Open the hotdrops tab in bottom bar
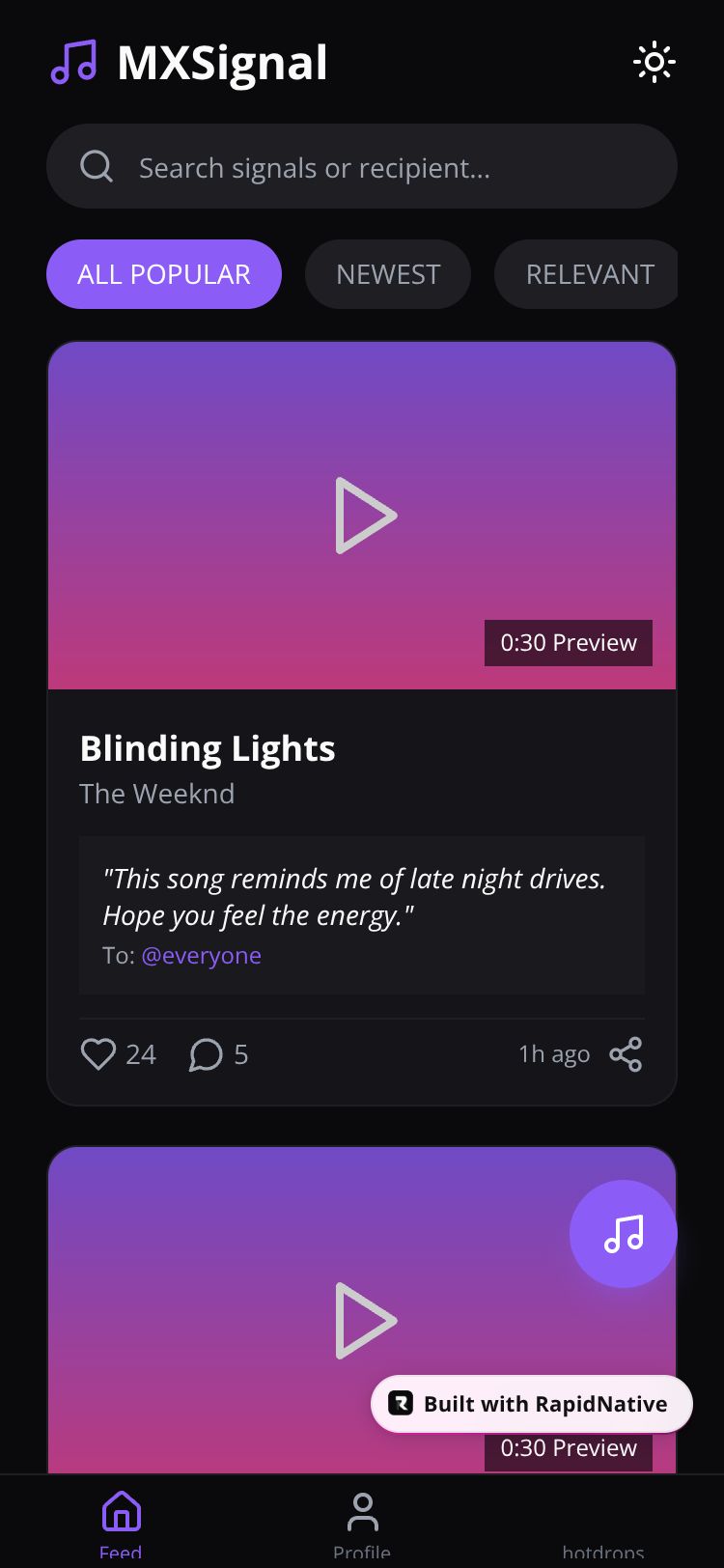This screenshot has height=1568, width=724. (x=603, y=1552)
